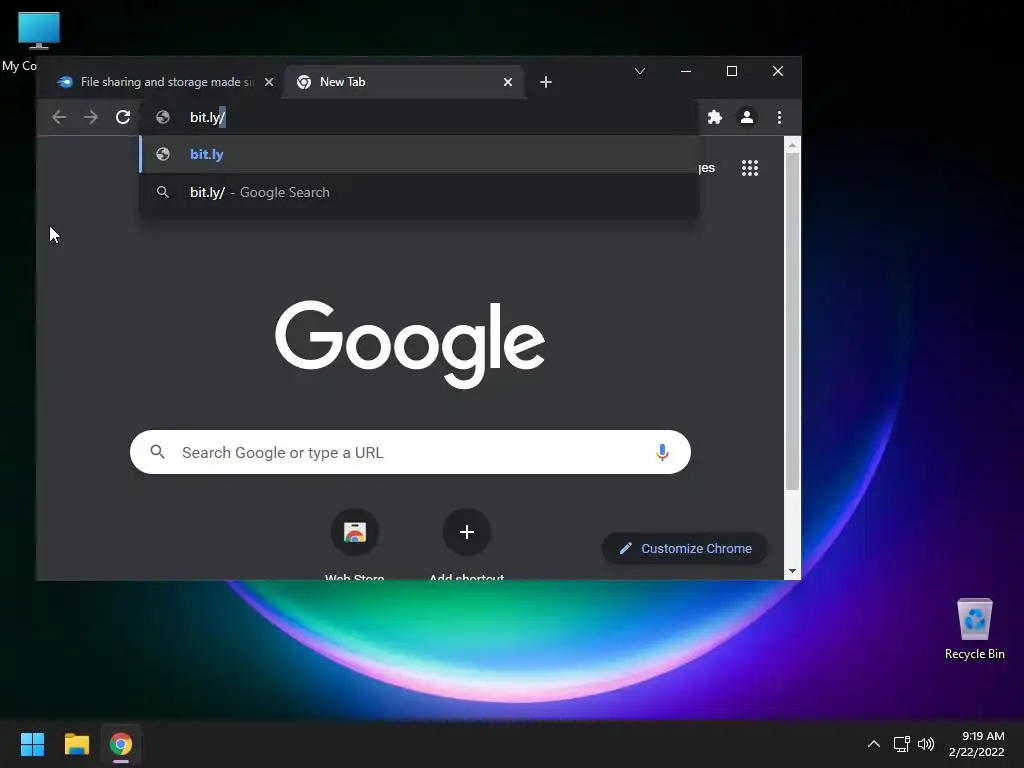The image size is (1024, 768).
Task: Open the Chrome profile avatar menu
Action: (746, 117)
